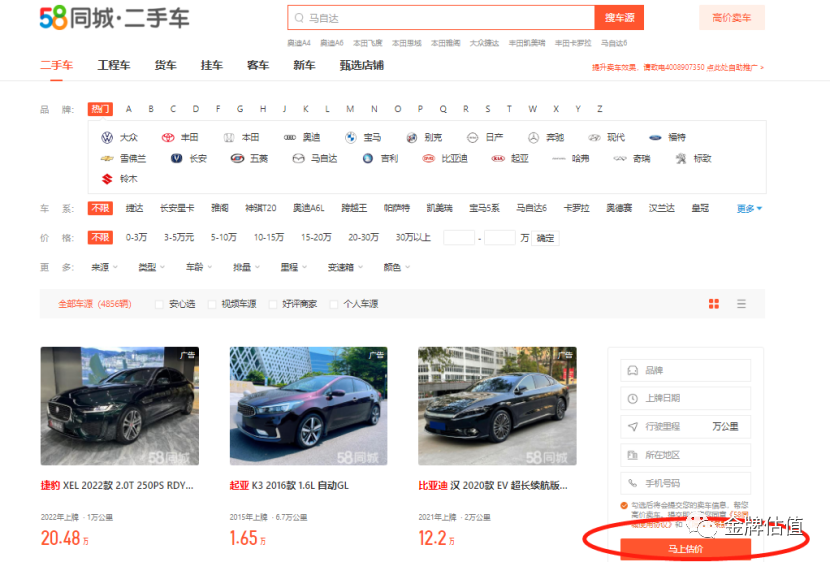Toggle the agreement checkbox in valuation form
The width and height of the screenshot is (830, 562).
coord(624,505)
